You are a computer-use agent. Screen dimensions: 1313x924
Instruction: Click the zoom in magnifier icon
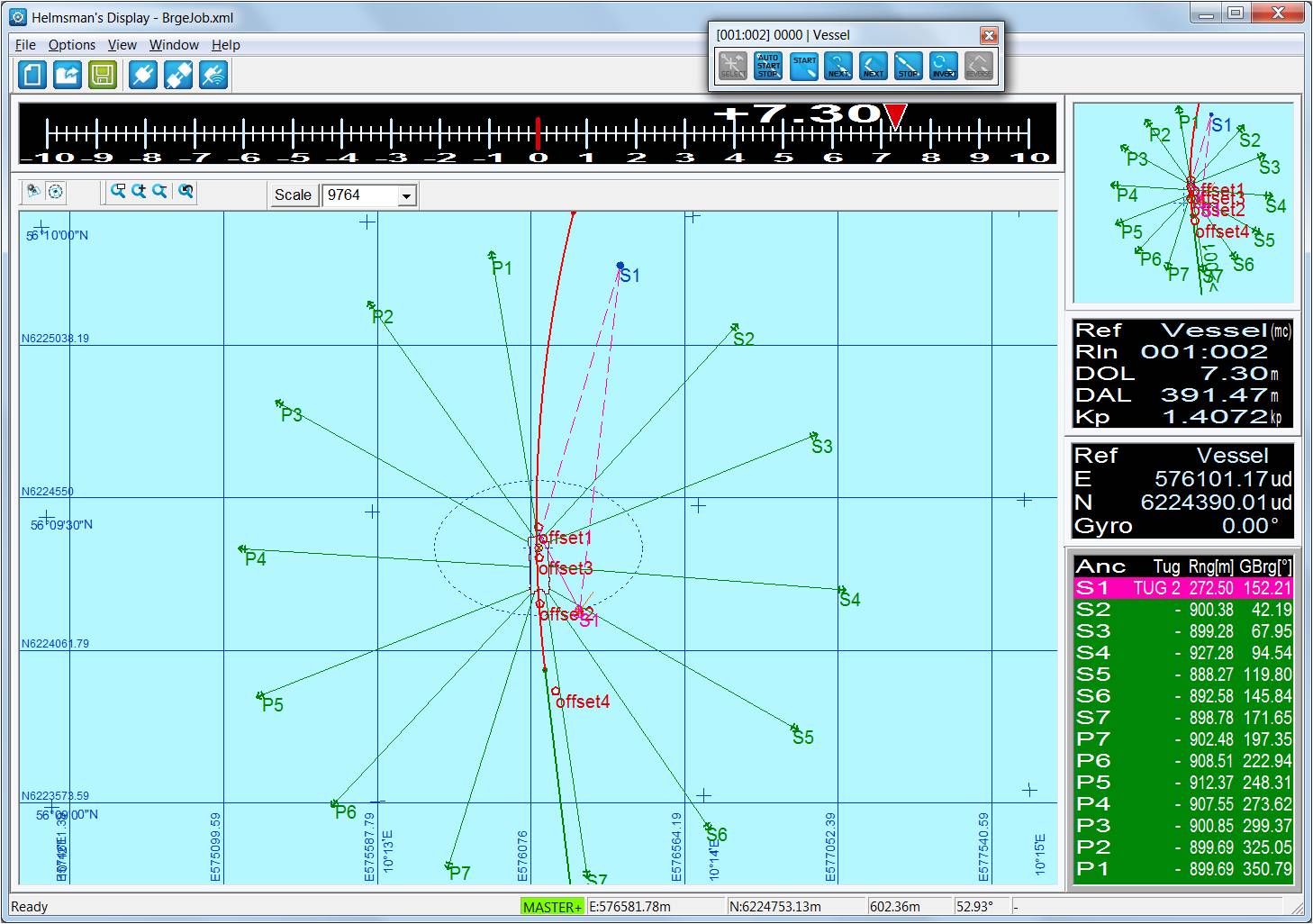click(139, 191)
